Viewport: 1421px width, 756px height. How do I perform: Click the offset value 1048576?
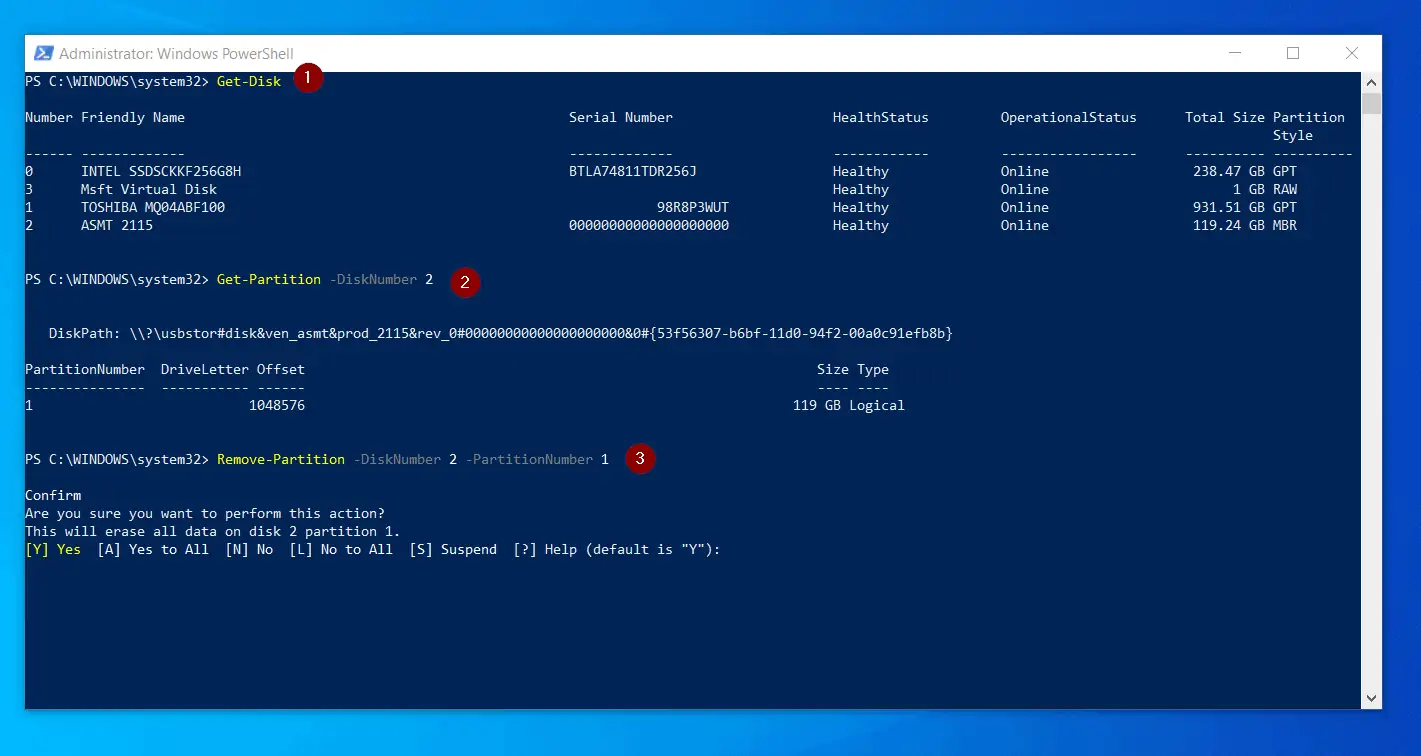click(277, 405)
